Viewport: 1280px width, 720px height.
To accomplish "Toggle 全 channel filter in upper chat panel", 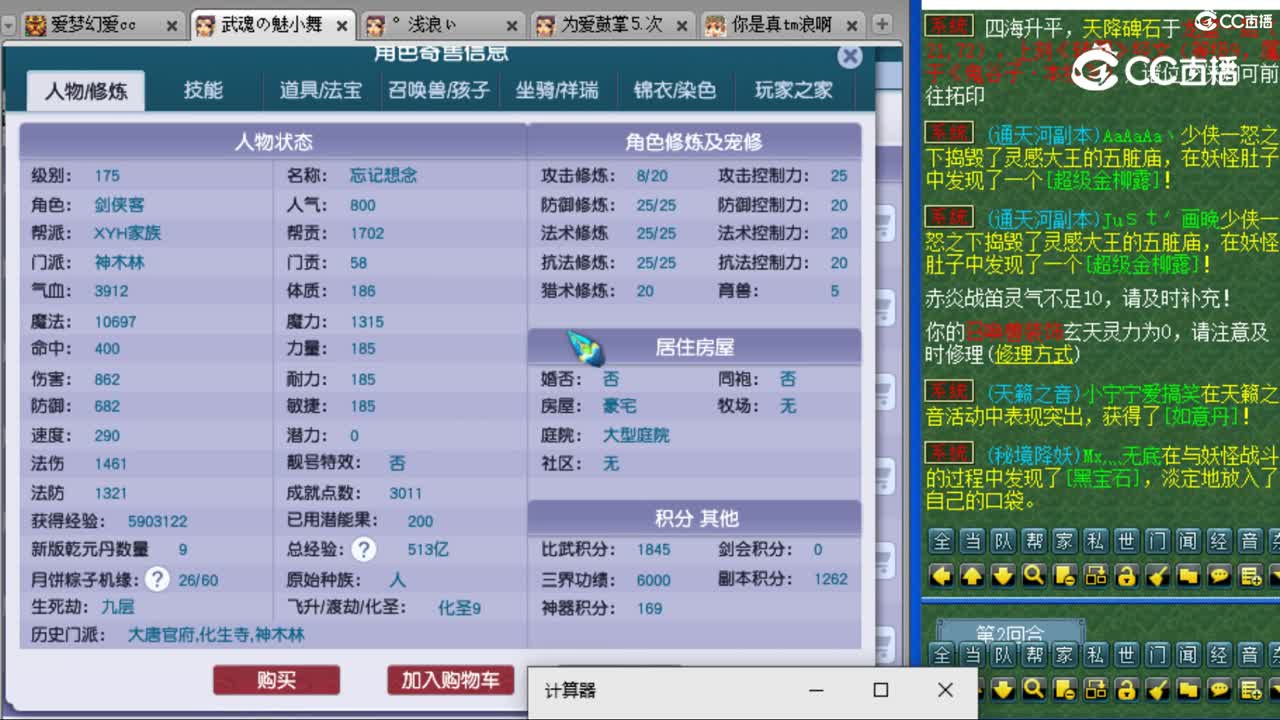I will tap(941, 542).
